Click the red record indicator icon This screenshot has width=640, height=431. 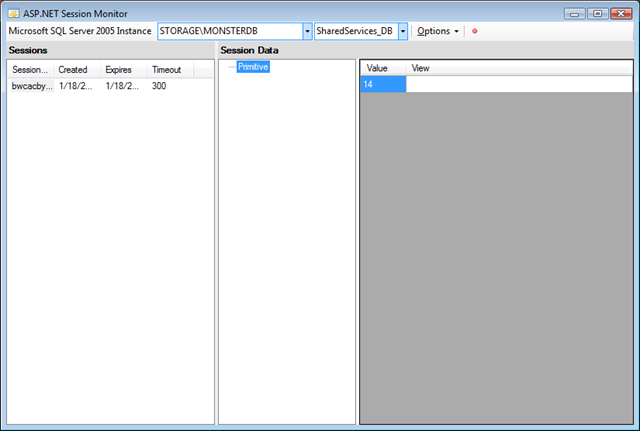coord(474,31)
